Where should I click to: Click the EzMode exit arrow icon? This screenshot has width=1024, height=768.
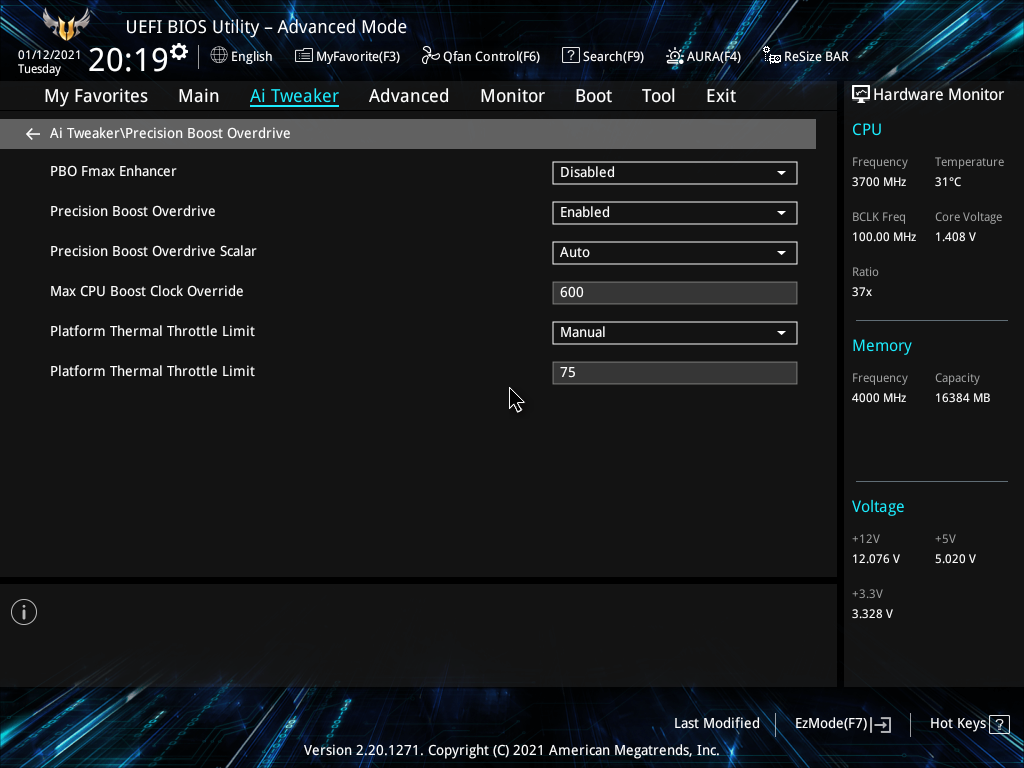point(882,724)
